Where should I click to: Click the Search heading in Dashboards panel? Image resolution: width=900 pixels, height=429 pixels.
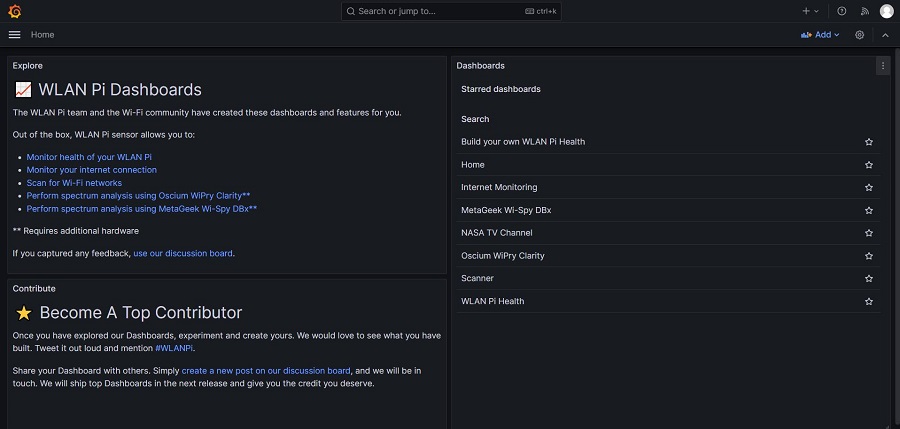pos(475,119)
